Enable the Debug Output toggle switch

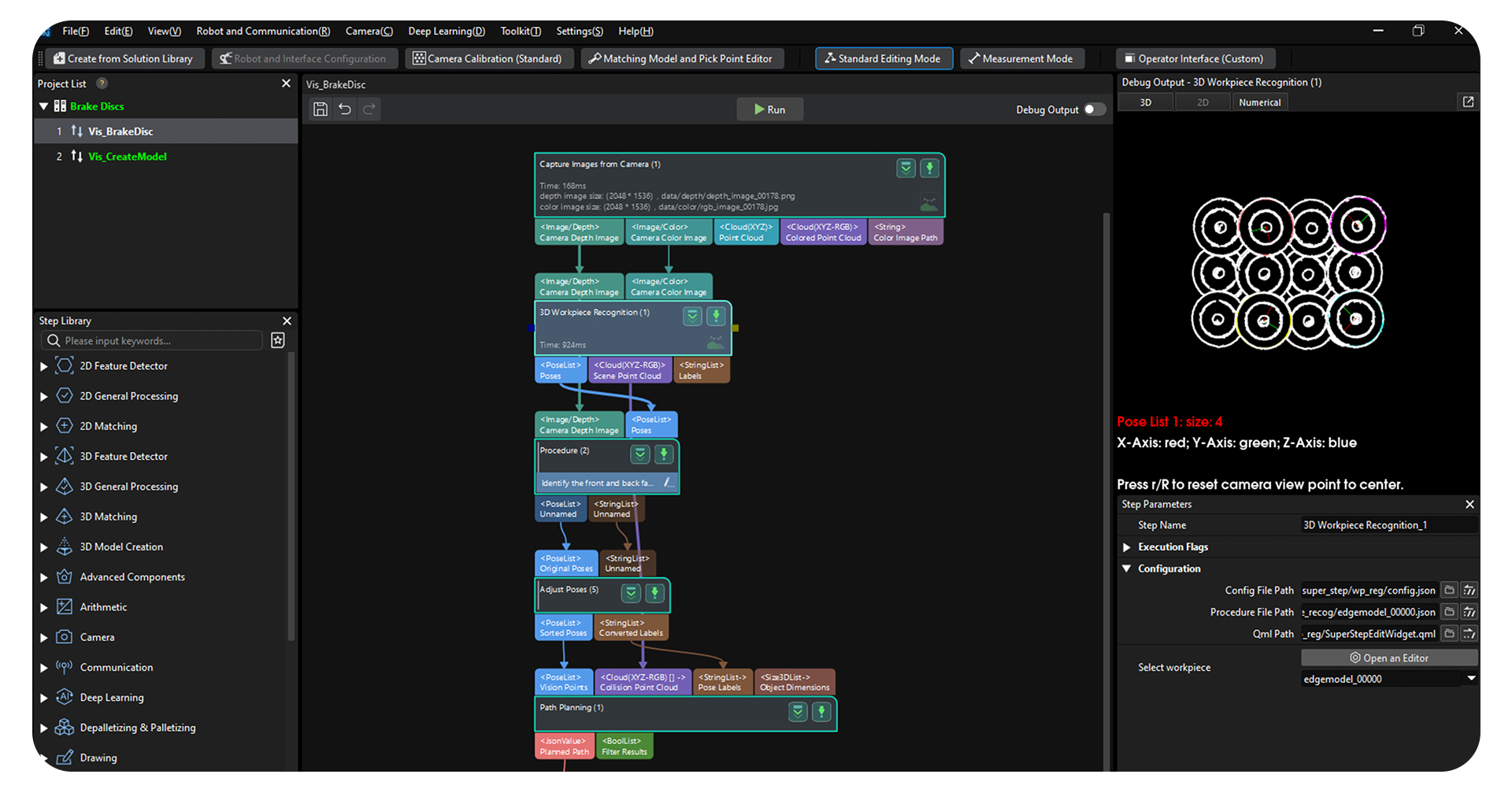(x=1094, y=109)
